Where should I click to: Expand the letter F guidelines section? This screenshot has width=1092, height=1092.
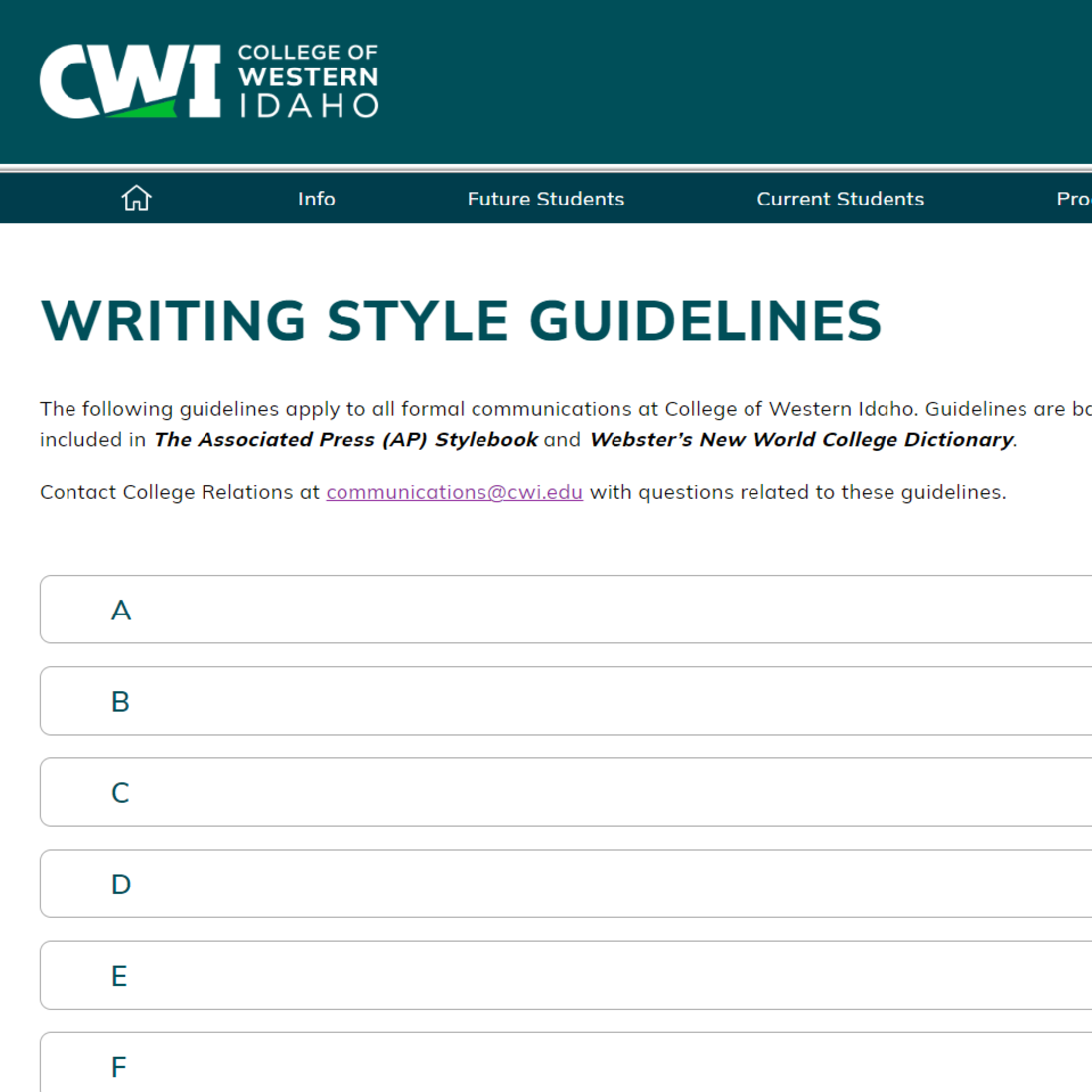coord(119,1066)
